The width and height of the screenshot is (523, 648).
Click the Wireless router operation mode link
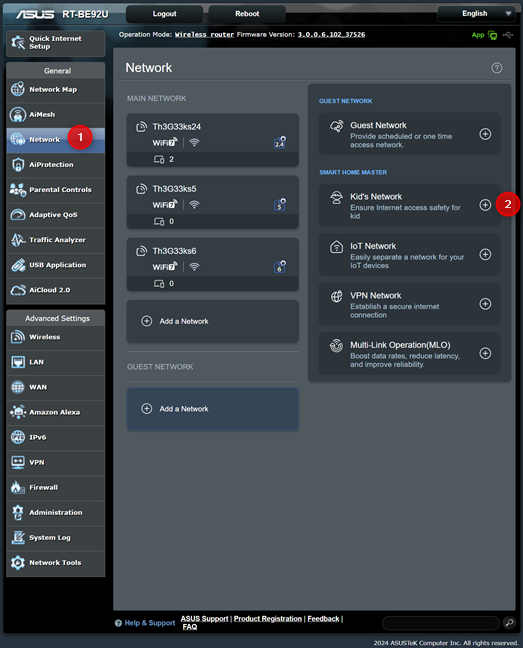click(204, 35)
